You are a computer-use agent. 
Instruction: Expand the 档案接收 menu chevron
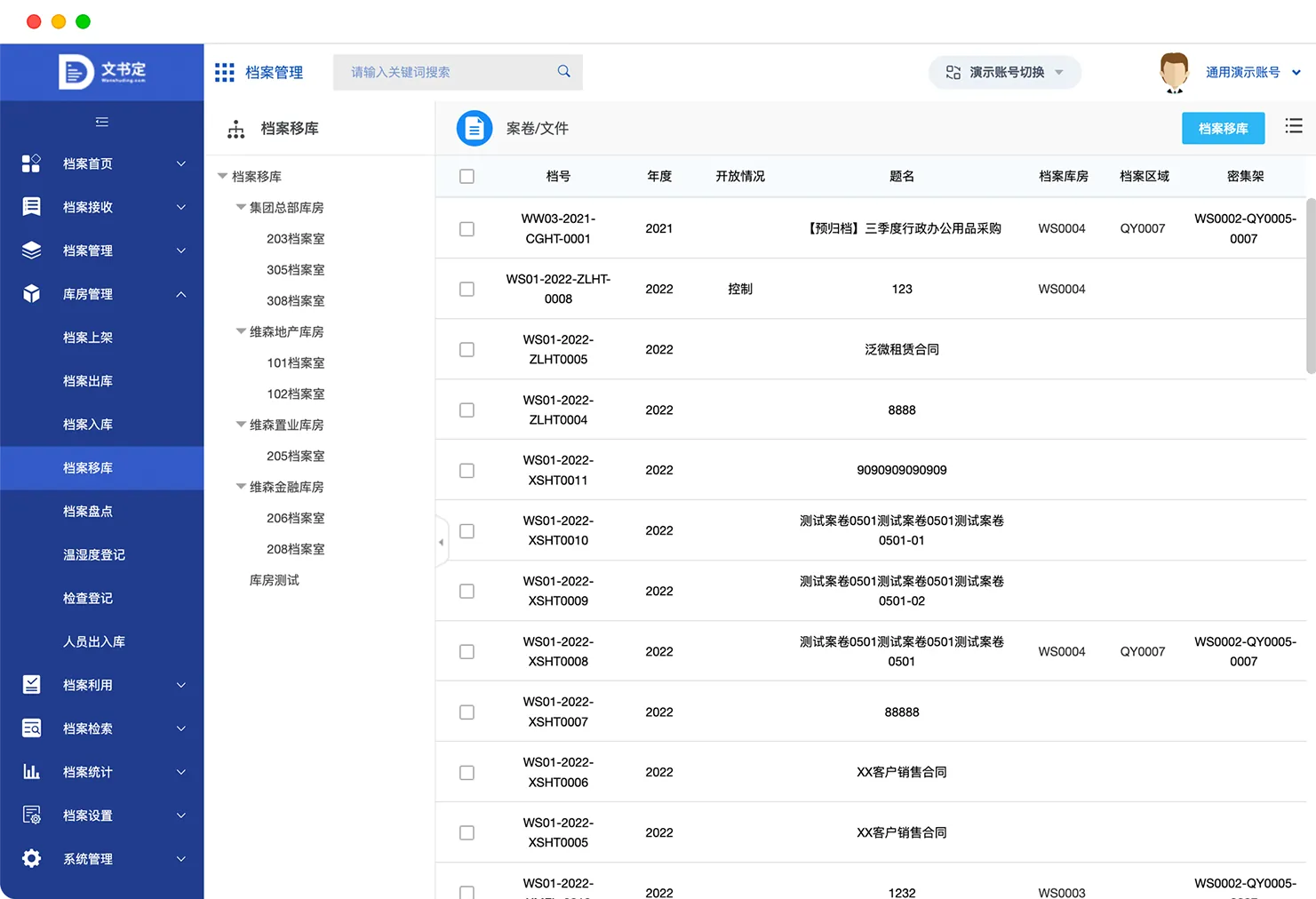pos(181,207)
